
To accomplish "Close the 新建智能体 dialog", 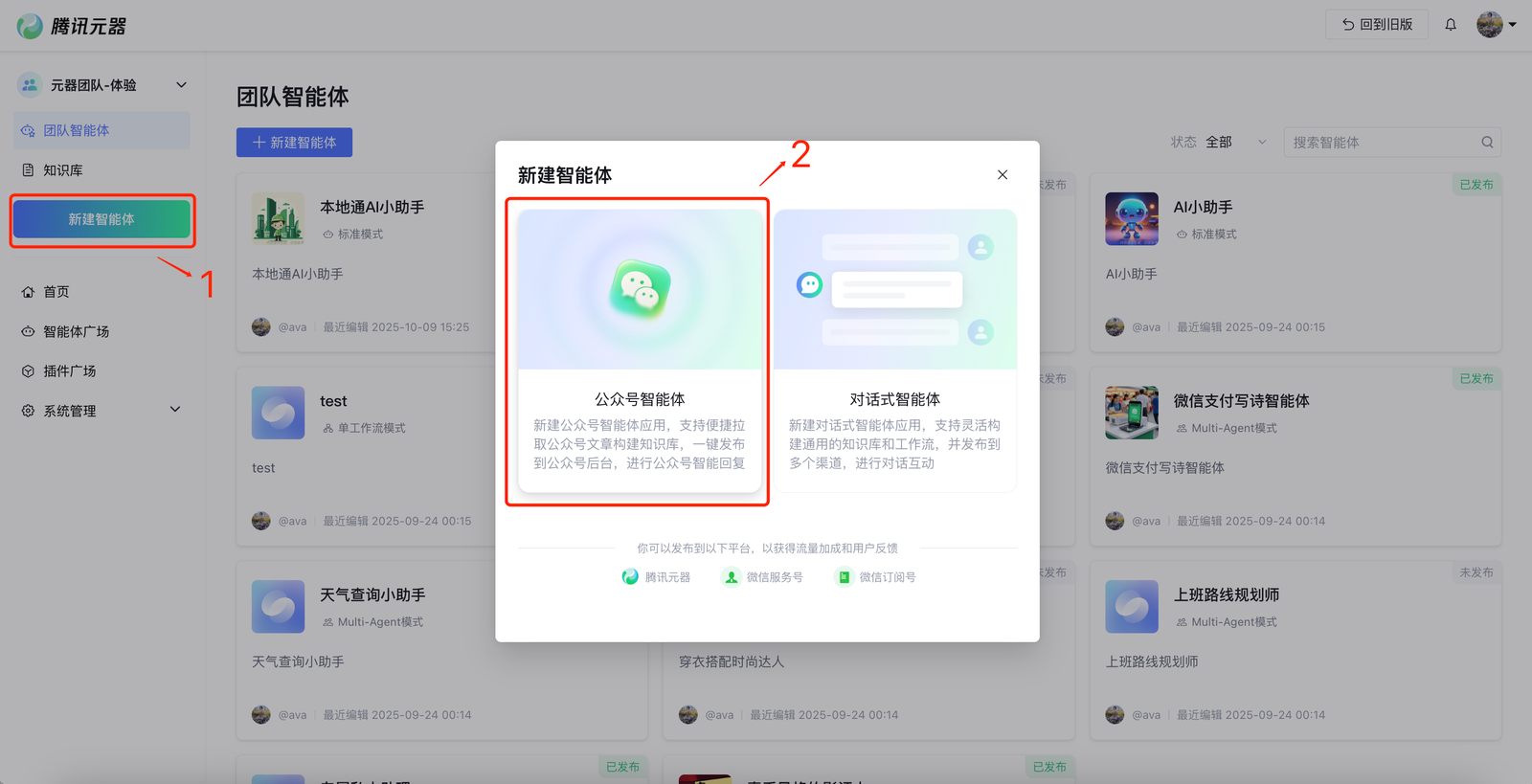I will point(1003,174).
